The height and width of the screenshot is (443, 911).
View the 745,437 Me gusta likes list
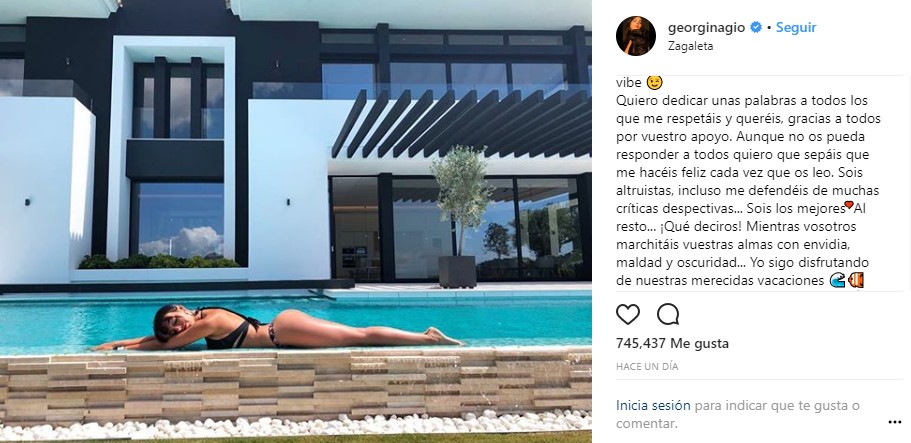pyautogui.click(x=672, y=344)
